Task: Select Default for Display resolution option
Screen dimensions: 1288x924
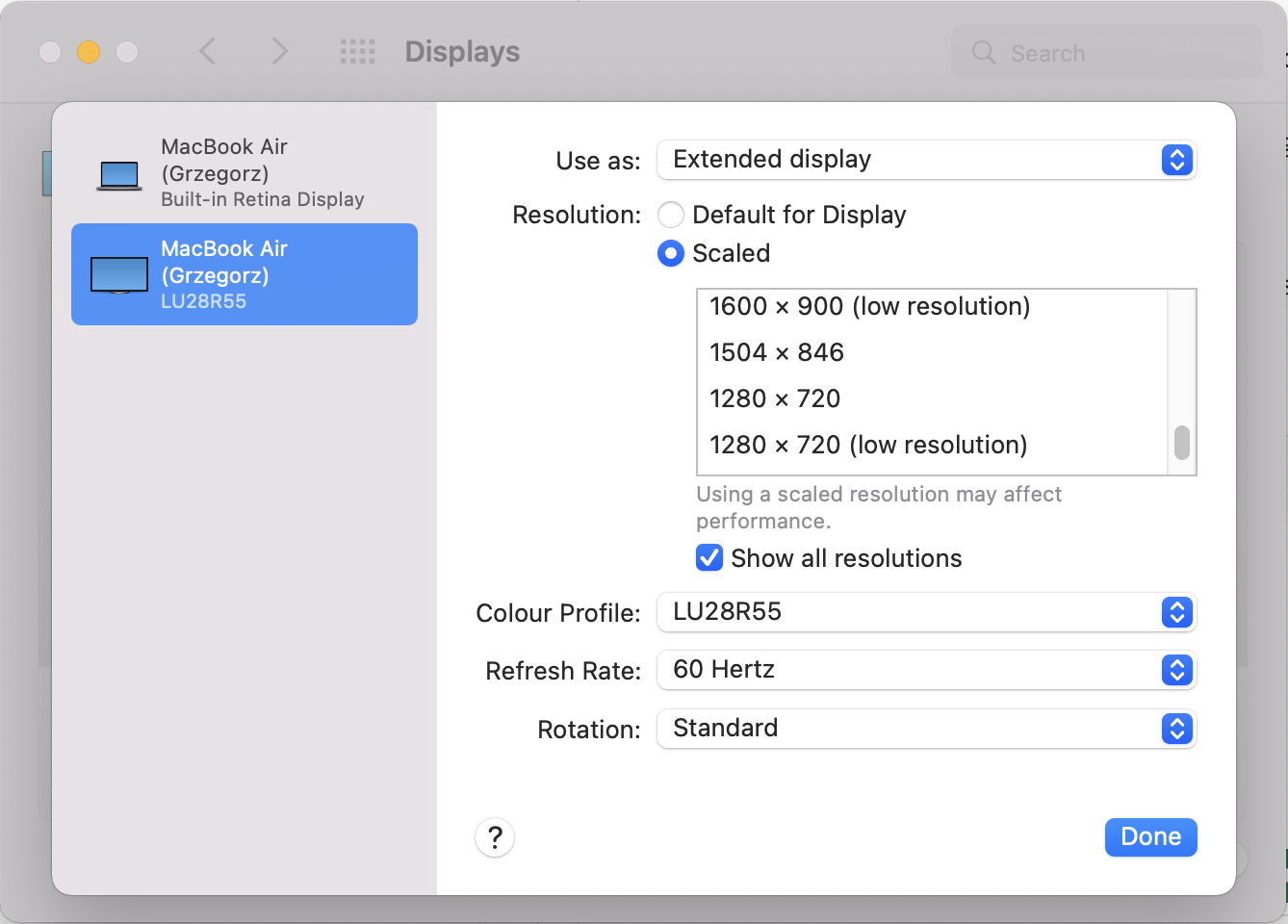Action: [x=671, y=215]
